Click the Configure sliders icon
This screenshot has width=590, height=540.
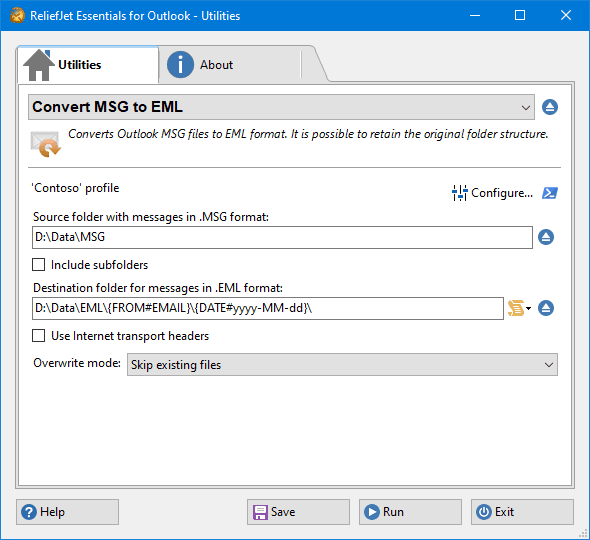click(460, 193)
